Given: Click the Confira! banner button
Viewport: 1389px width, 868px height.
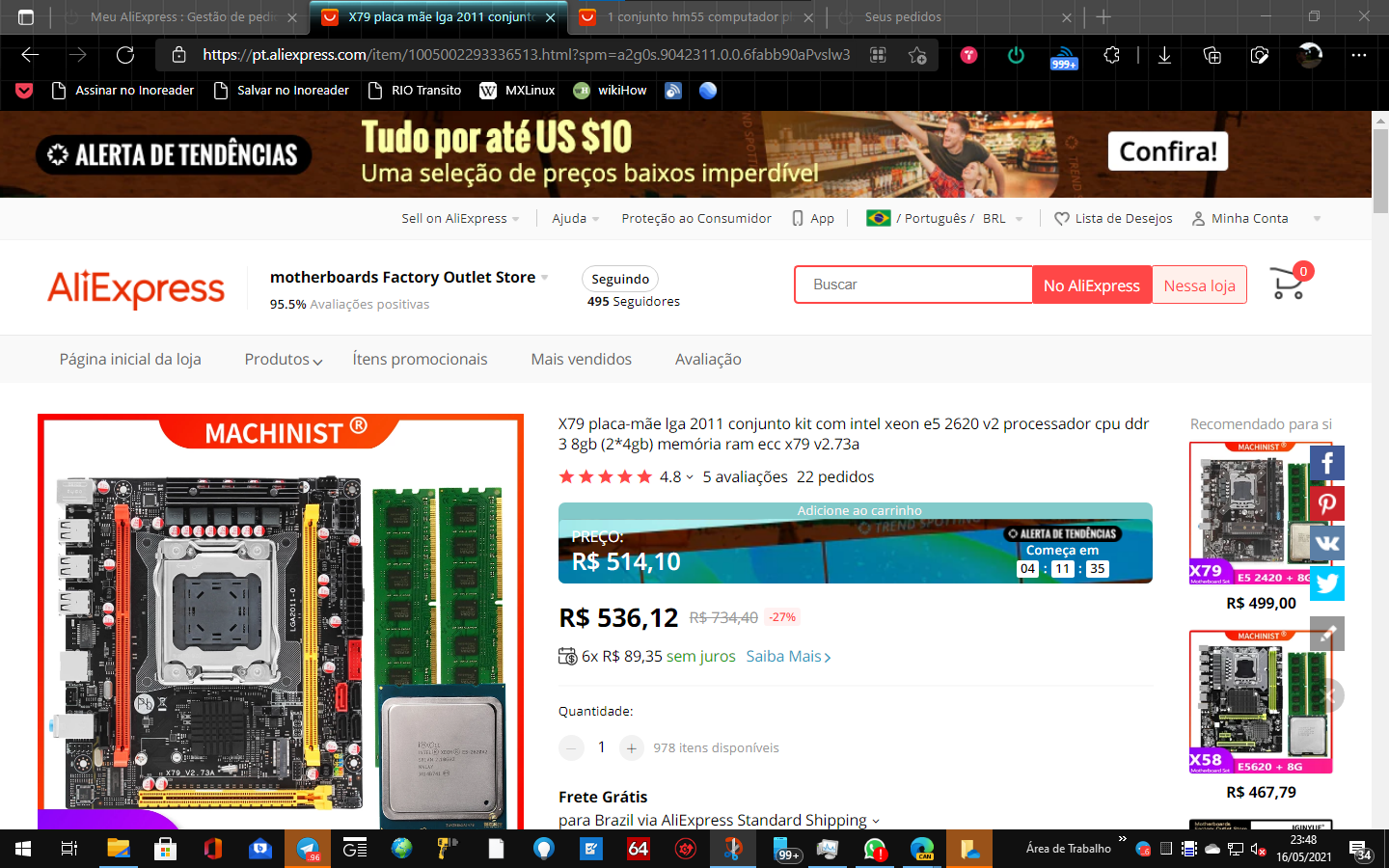Looking at the screenshot, I should pos(1168,151).
